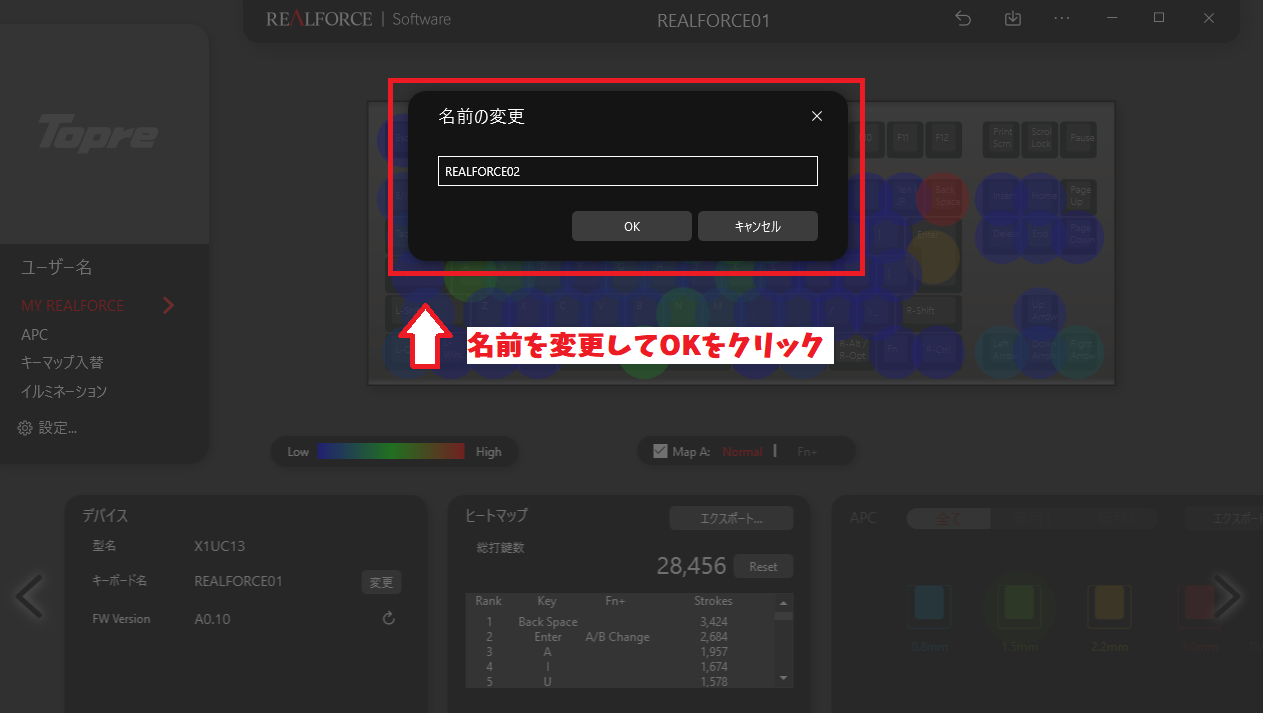This screenshot has height=713, width=1263.
Task: Select MY REALFORCE in the sidebar
Action: click(x=72, y=306)
